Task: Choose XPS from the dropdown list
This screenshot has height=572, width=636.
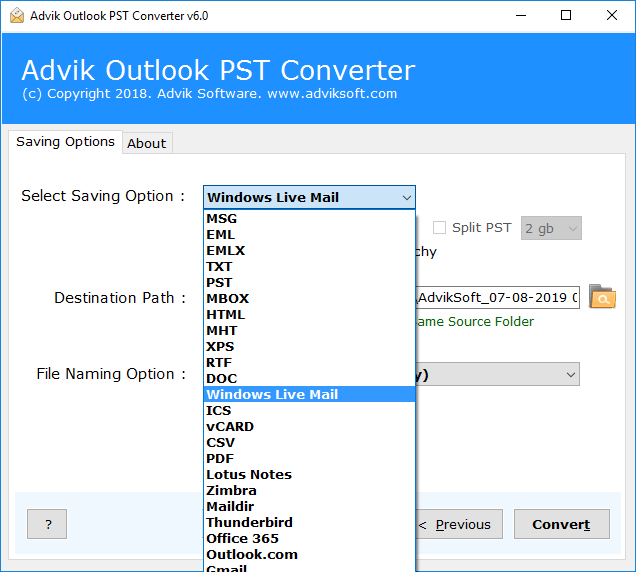Action: (309, 346)
